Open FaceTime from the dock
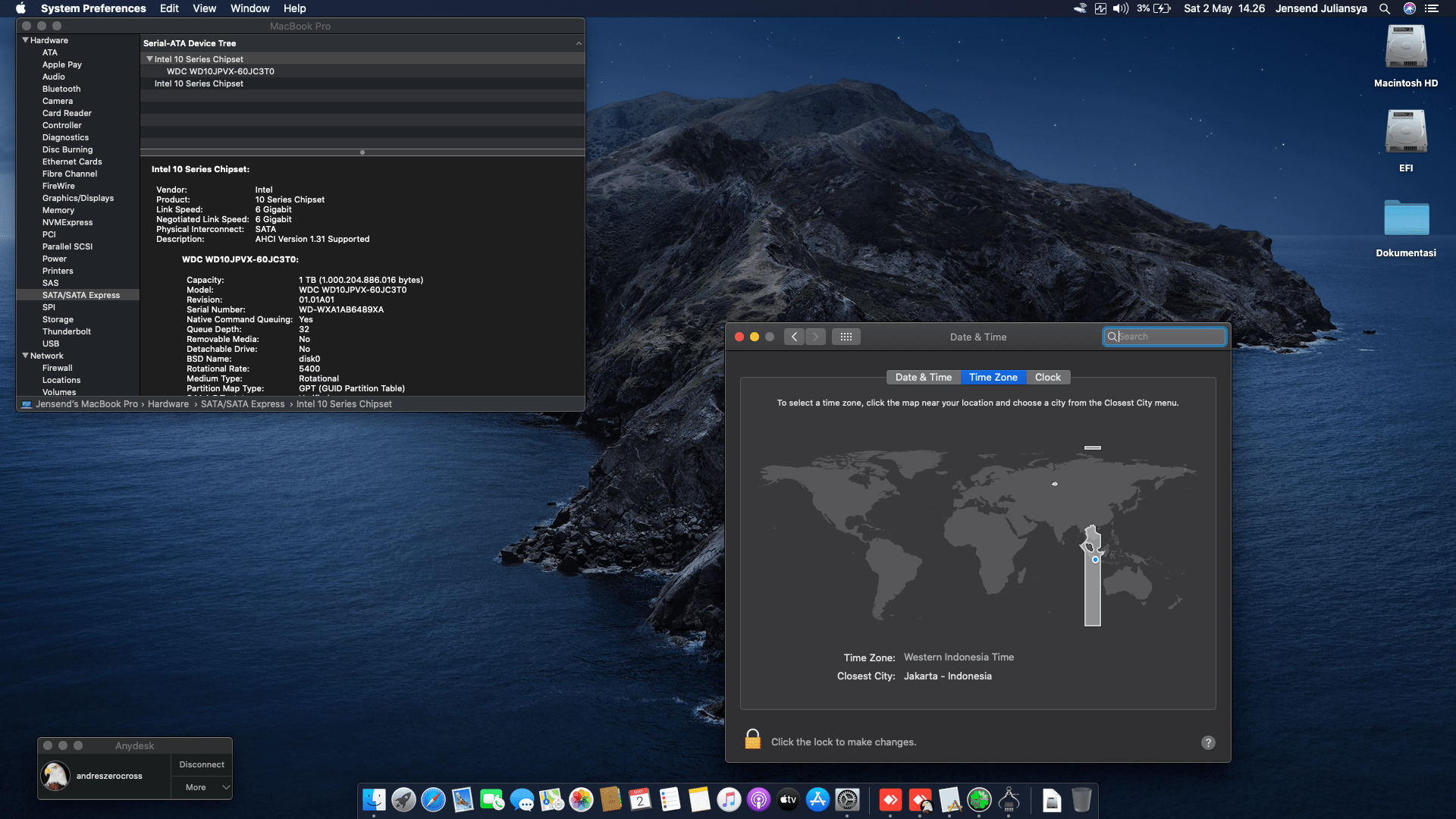 pos(492,800)
